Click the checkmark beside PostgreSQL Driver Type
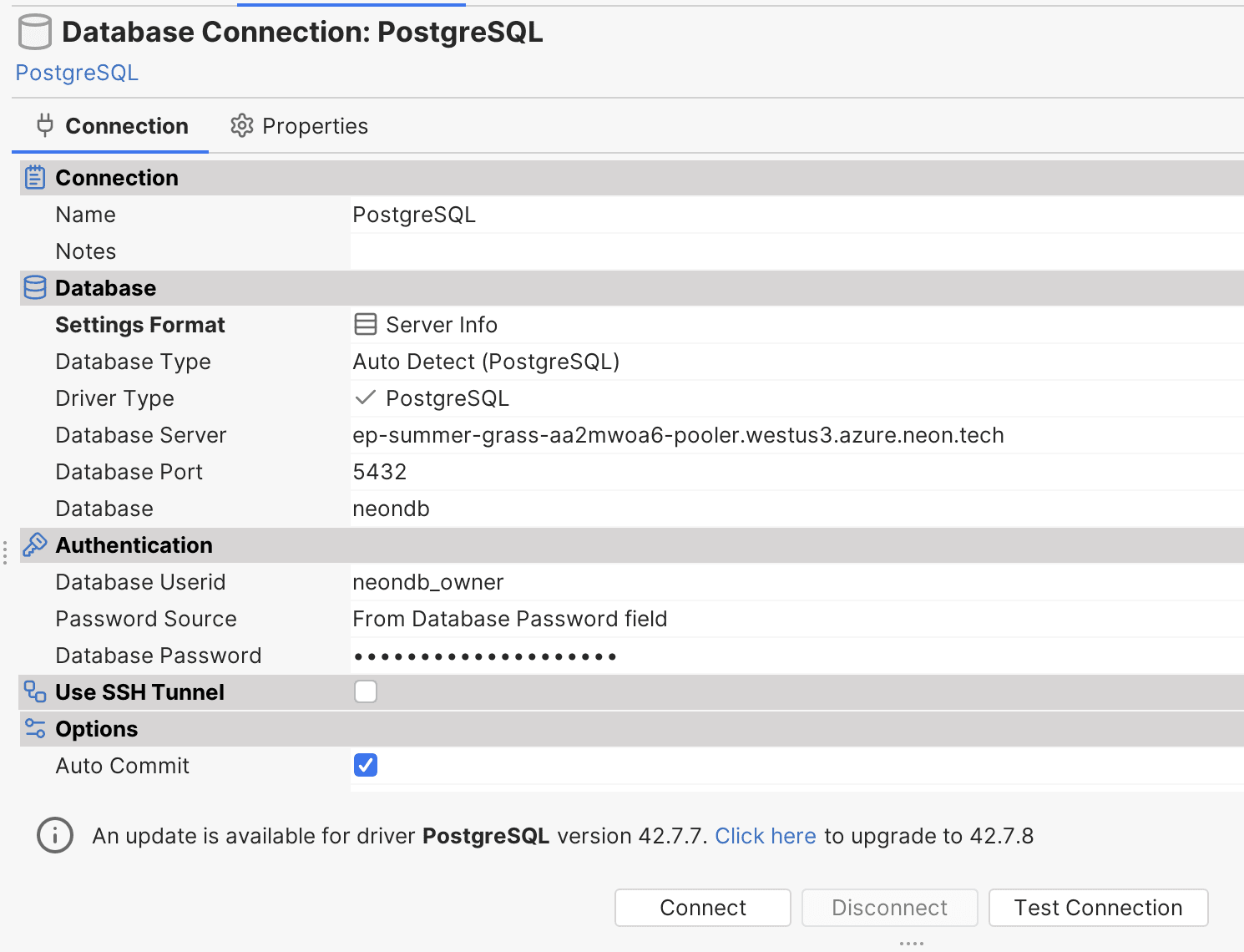The height and width of the screenshot is (952, 1244). [x=365, y=398]
